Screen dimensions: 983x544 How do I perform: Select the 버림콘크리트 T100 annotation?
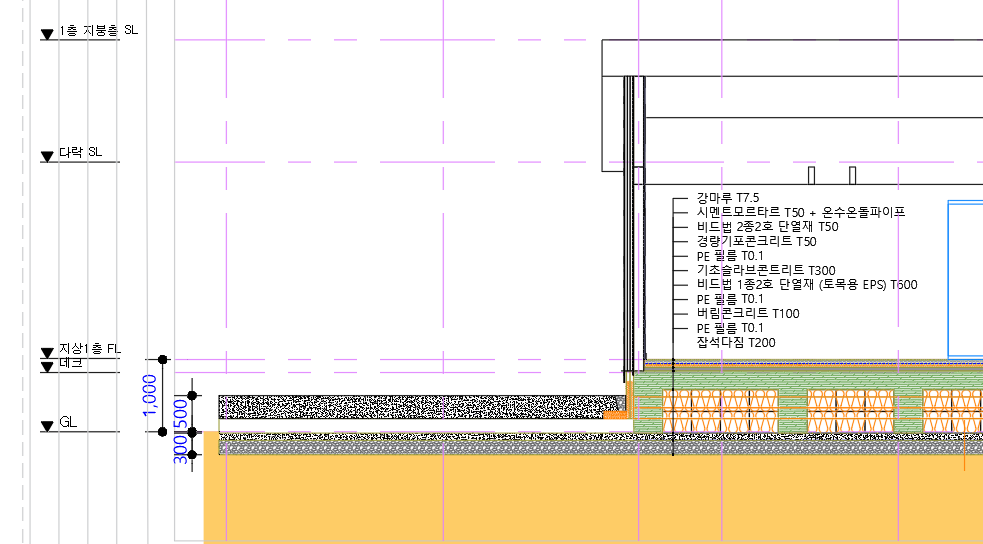coord(747,314)
